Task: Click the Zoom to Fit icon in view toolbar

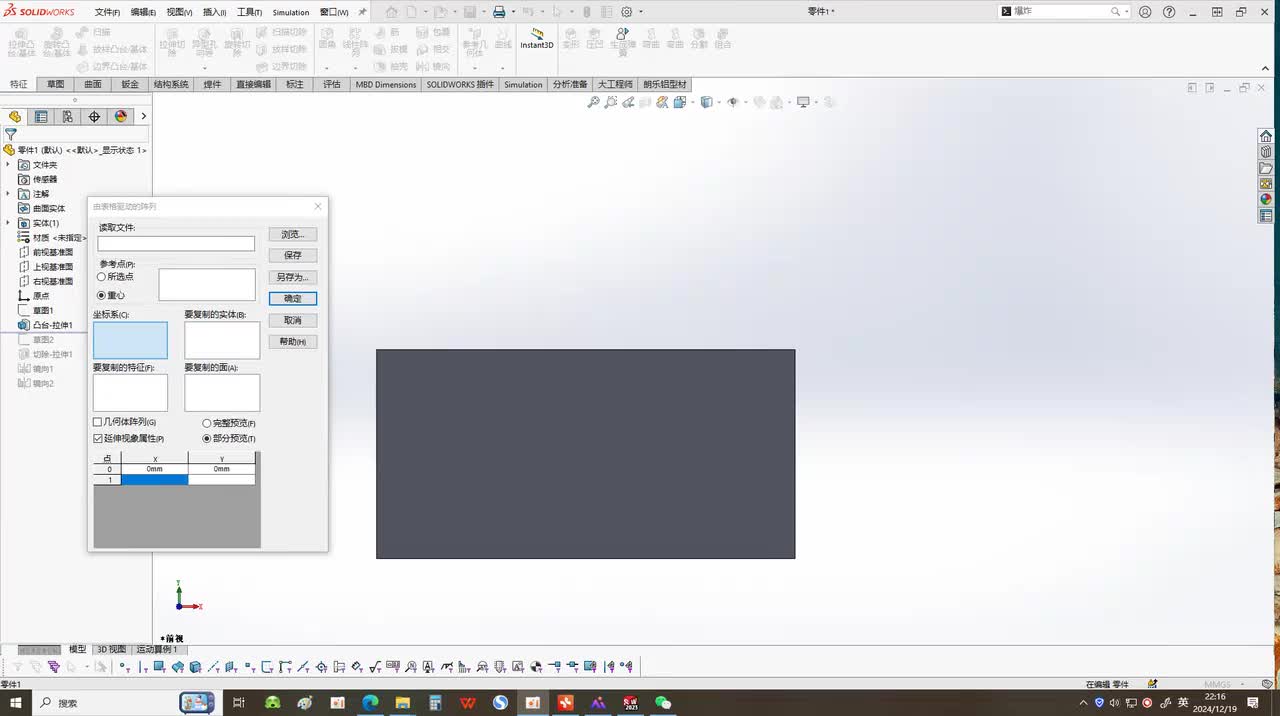Action: 593,102
